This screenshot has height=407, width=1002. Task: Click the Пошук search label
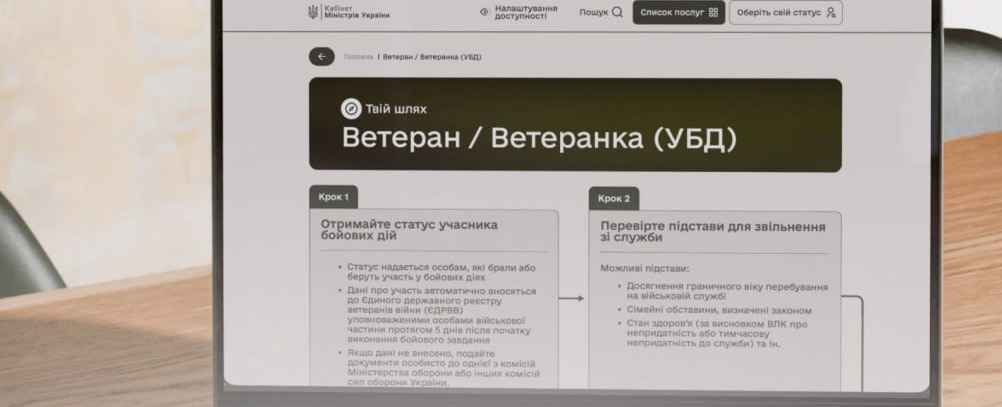pyautogui.click(x=593, y=12)
